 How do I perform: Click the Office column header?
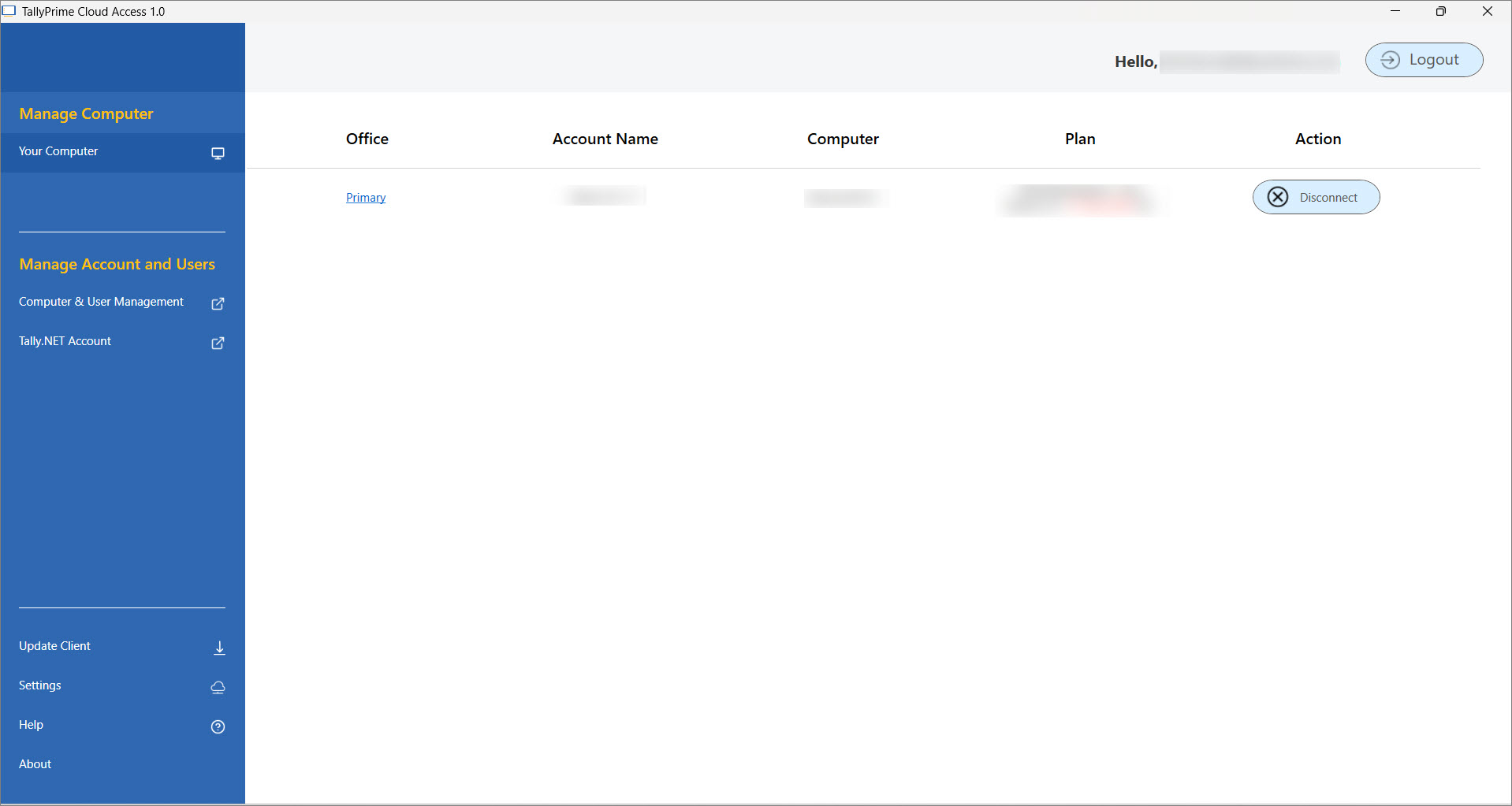coord(367,139)
